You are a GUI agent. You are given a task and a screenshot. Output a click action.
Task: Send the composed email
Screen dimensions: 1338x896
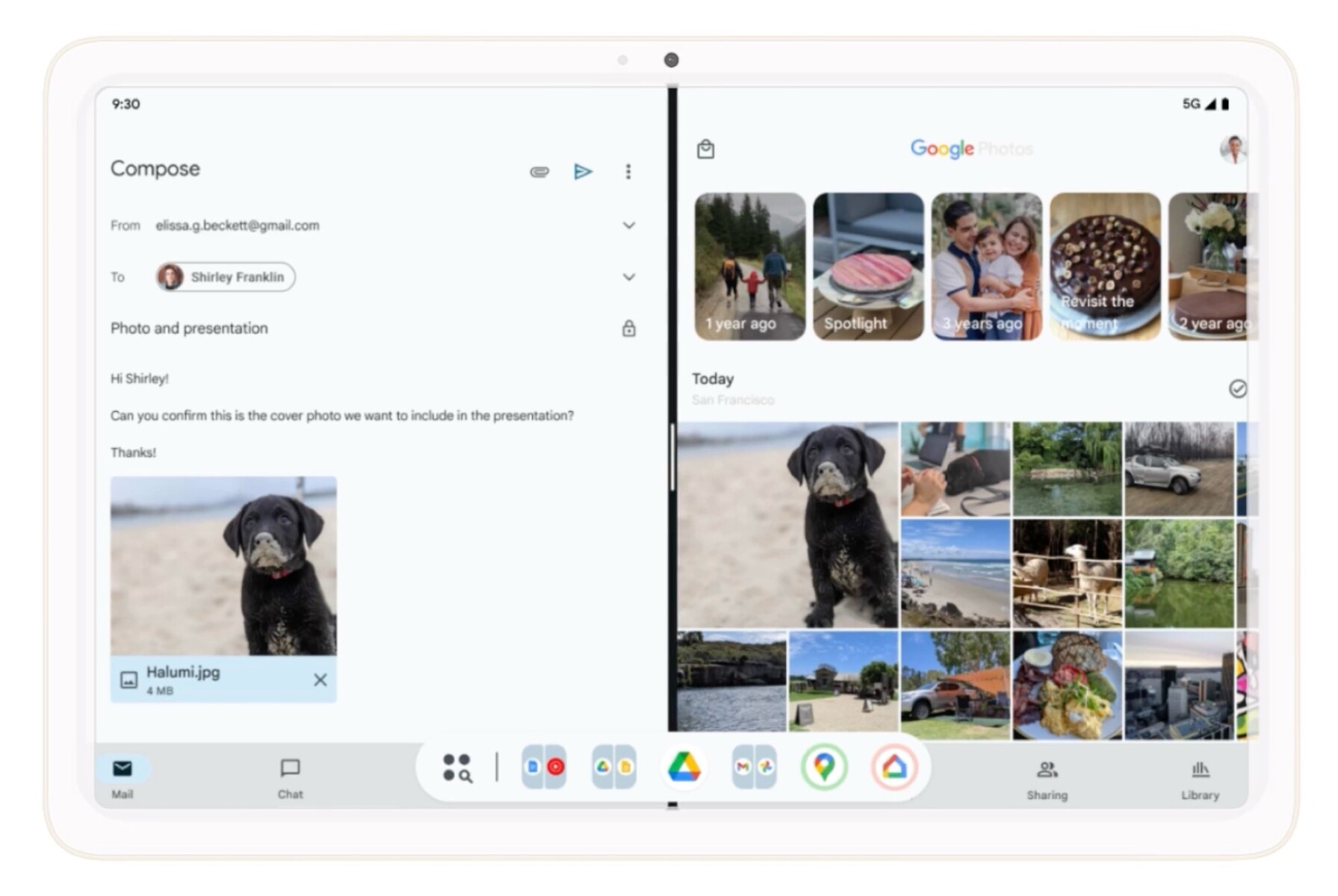click(583, 172)
